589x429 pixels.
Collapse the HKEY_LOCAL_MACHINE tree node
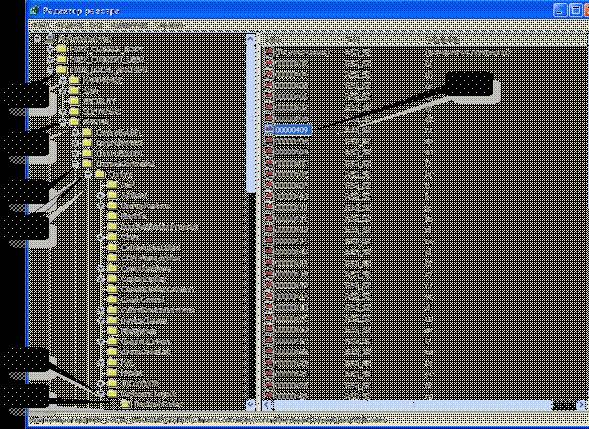pos(50,70)
